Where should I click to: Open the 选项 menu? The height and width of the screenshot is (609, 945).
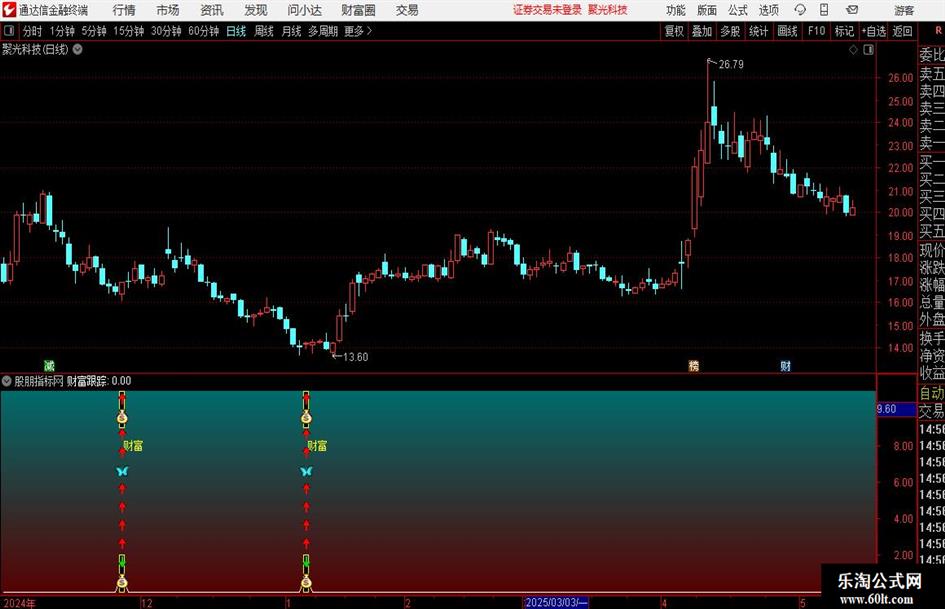coord(768,10)
